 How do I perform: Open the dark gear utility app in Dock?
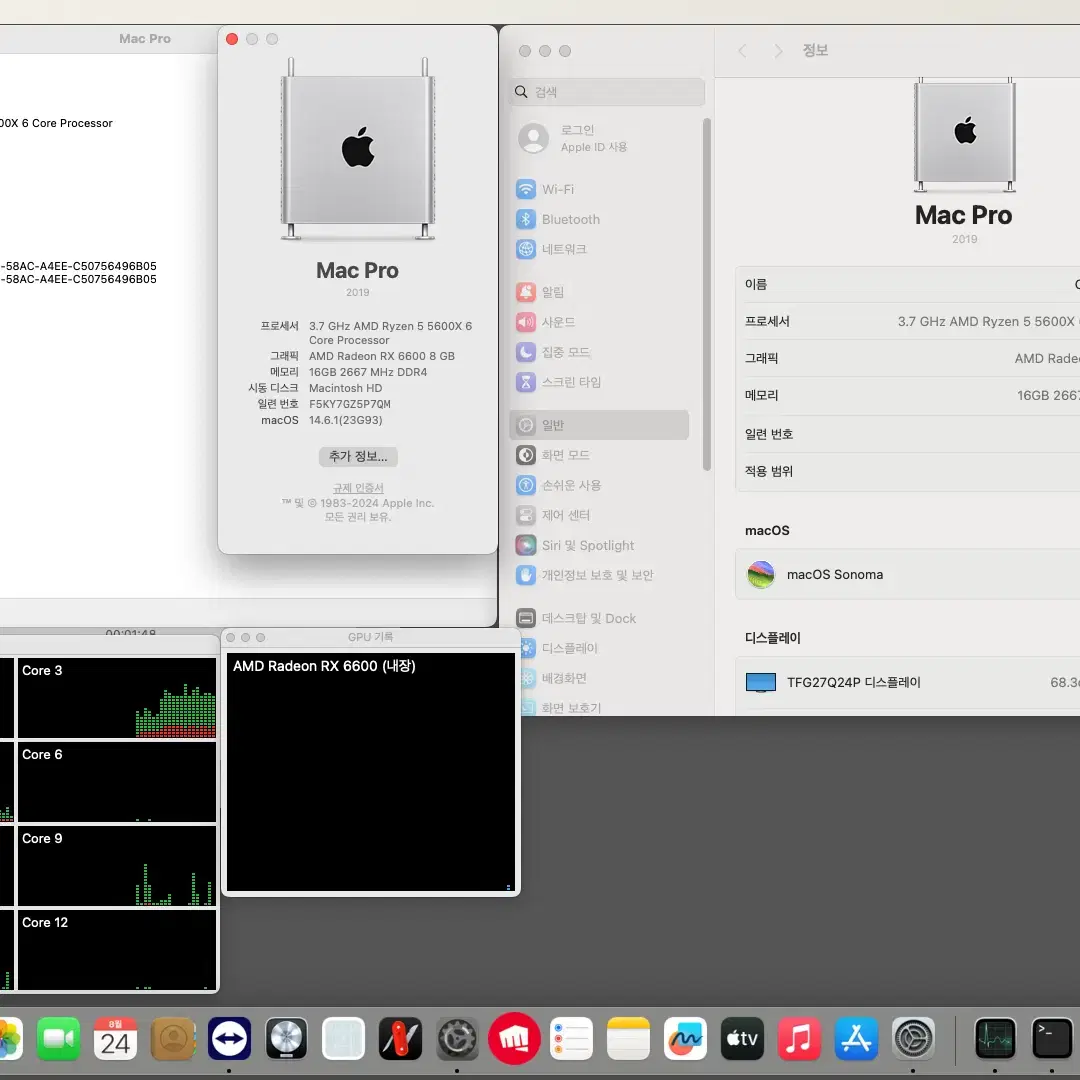point(457,1038)
